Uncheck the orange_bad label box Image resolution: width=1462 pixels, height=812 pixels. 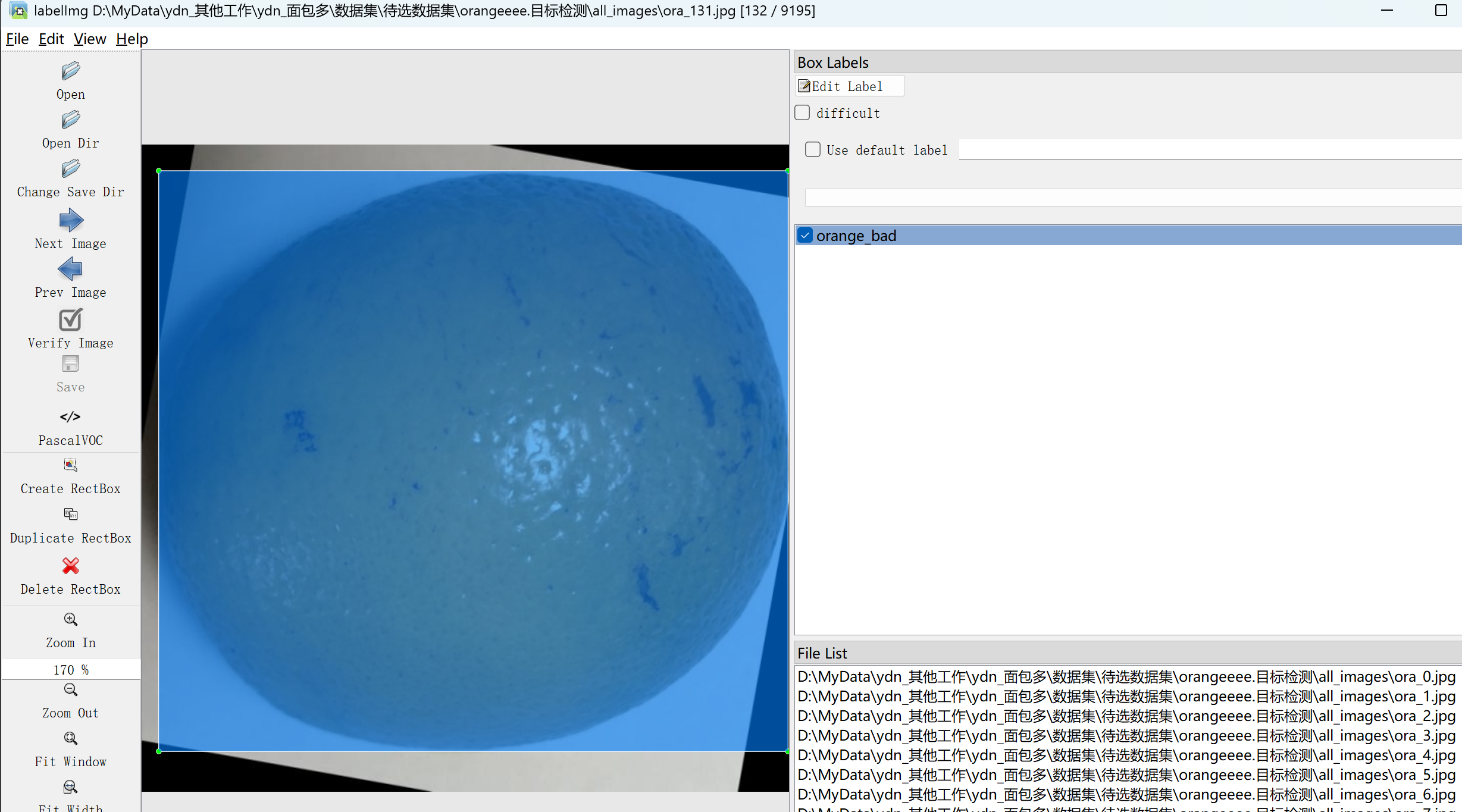pos(805,236)
